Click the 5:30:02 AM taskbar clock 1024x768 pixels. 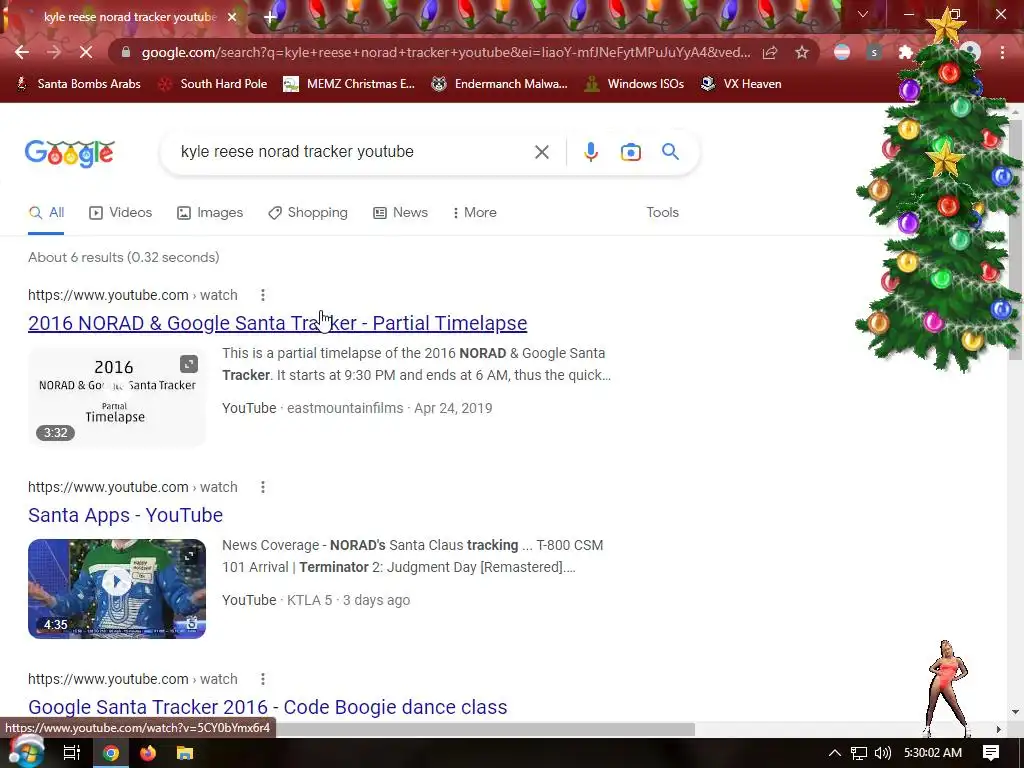(933, 753)
